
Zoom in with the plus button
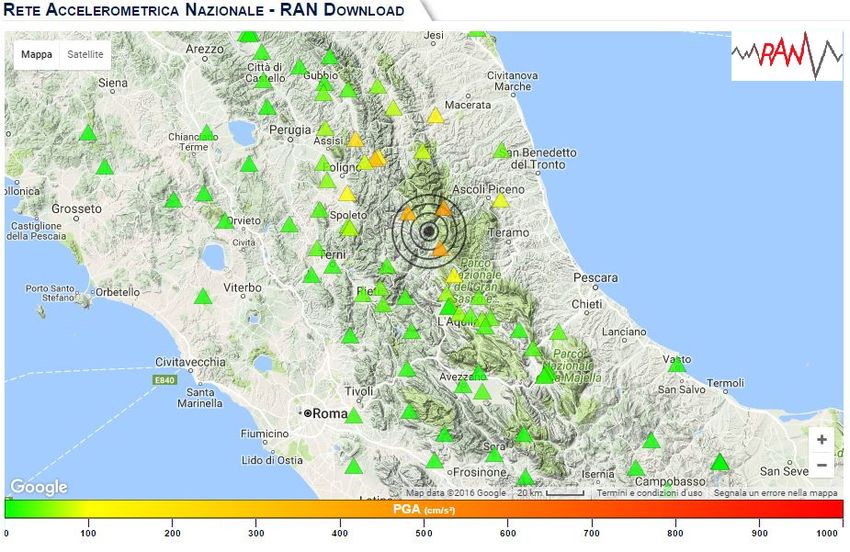click(x=821, y=439)
